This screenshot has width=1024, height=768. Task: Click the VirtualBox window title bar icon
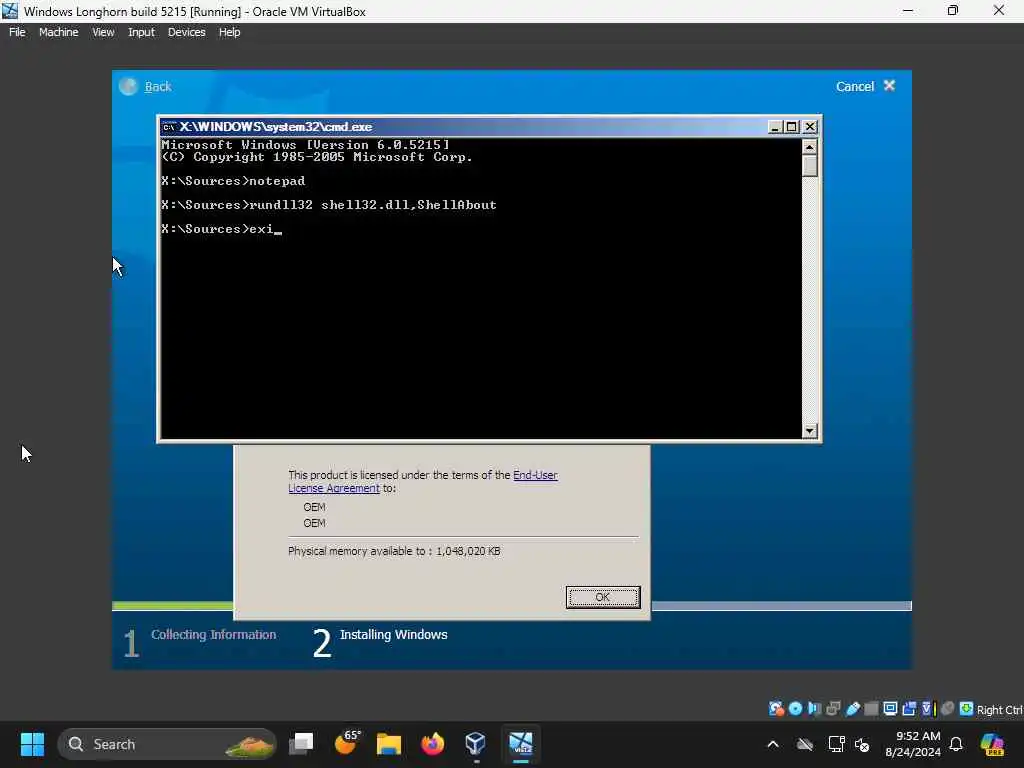click(x=10, y=10)
